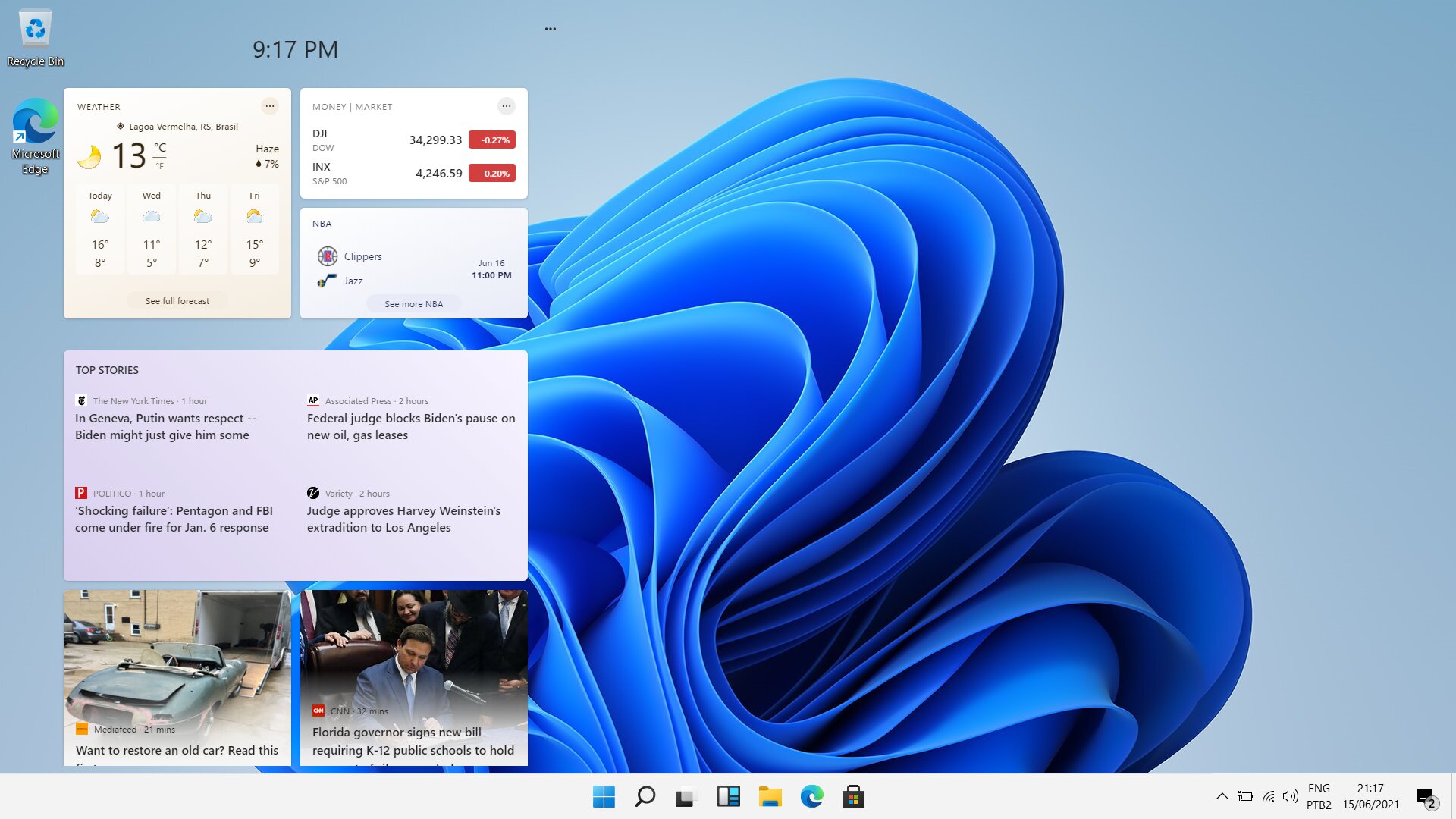Click old car restoration Mediafeed story

tap(177, 680)
